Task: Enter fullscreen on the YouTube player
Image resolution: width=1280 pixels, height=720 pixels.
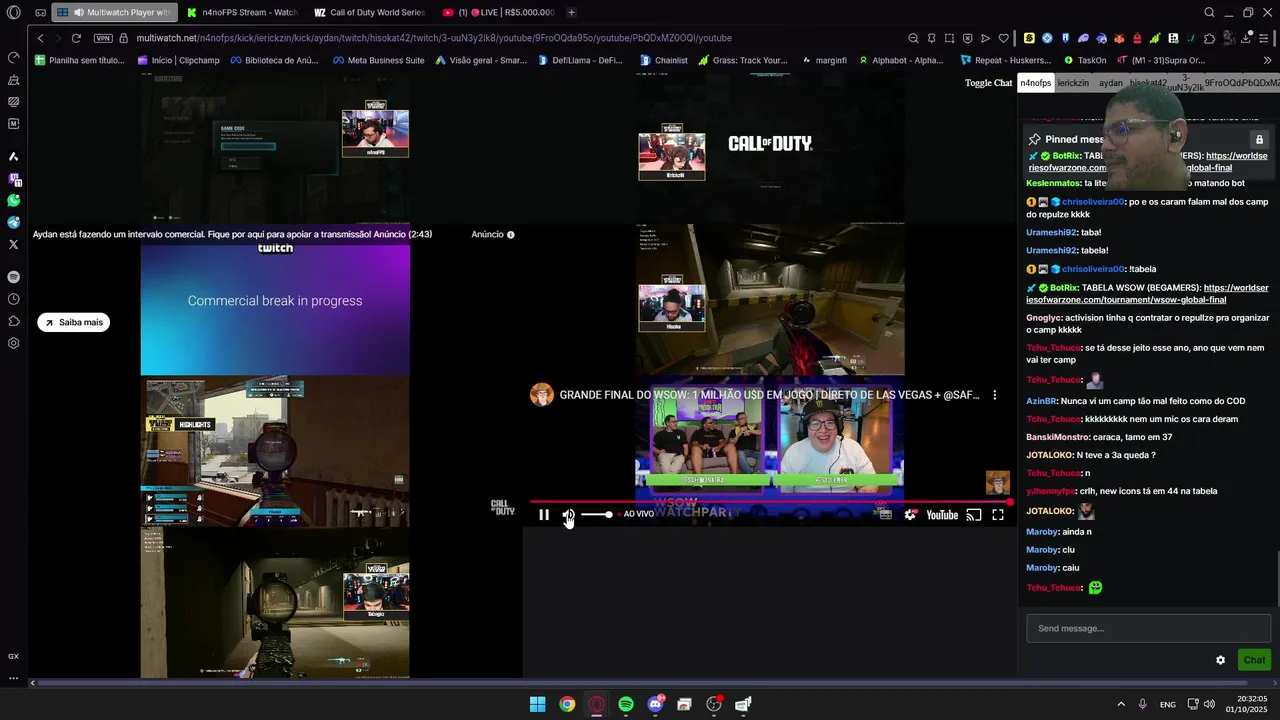Action: point(998,515)
